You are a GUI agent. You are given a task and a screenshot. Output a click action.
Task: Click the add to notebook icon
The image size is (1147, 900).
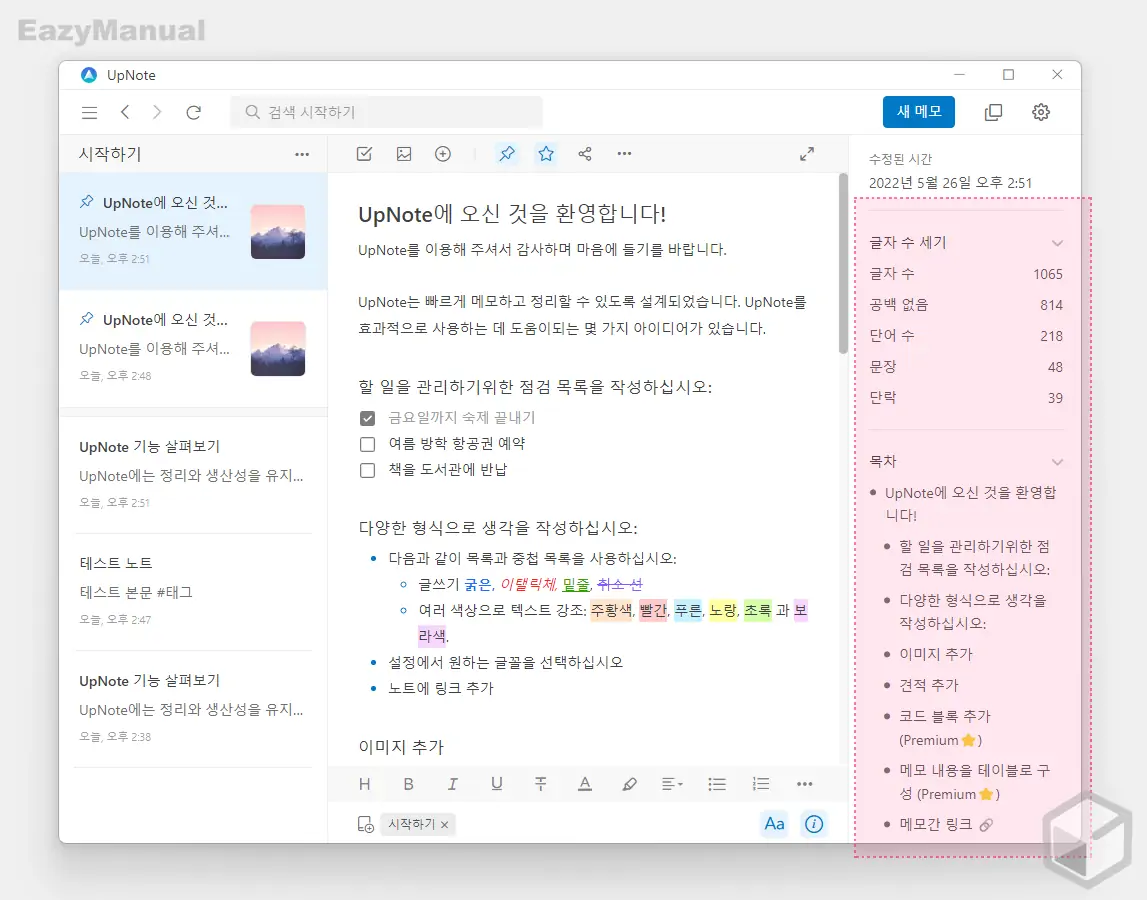(x=366, y=825)
